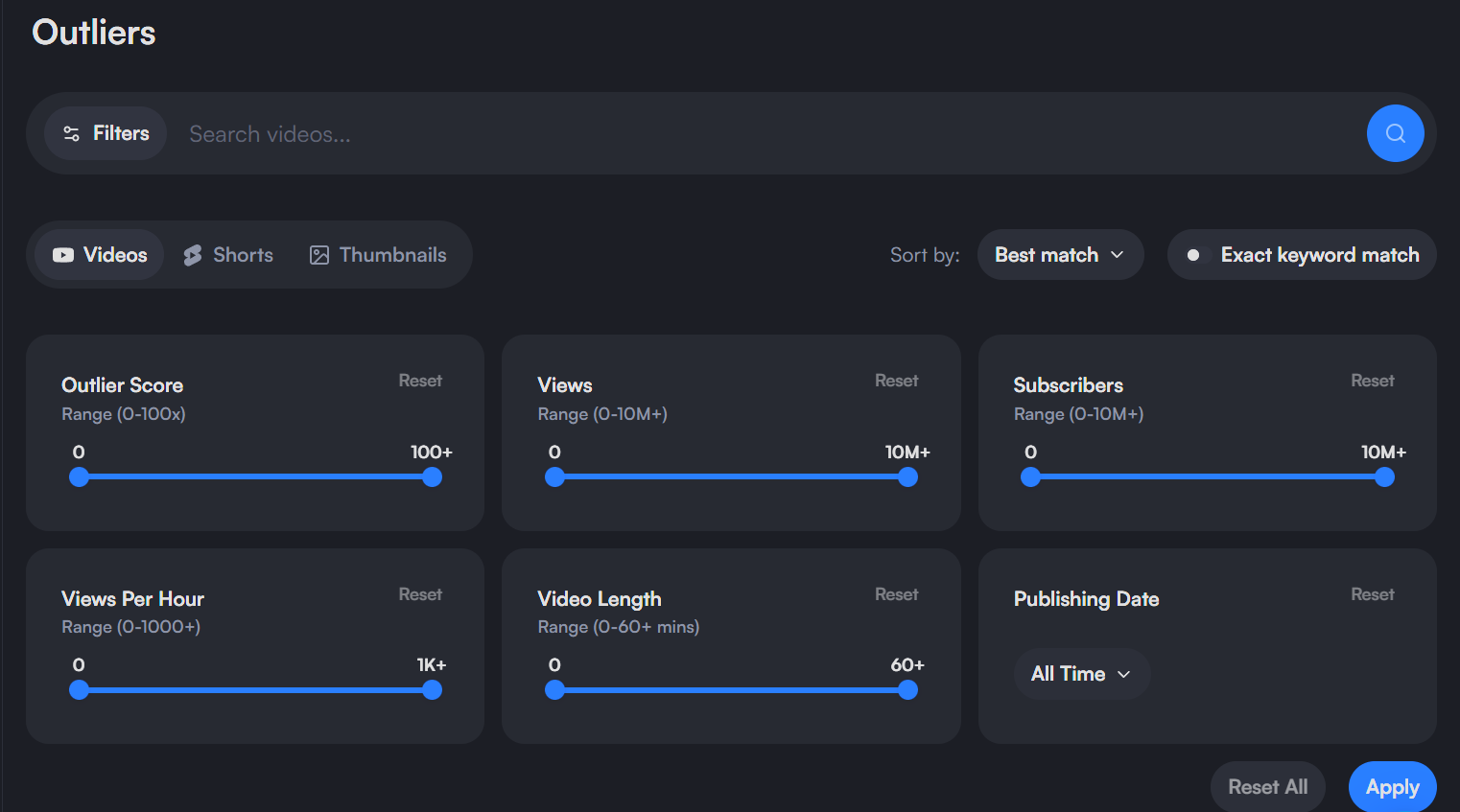Reset the Publishing Date filter
The height and width of the screenshot is (812, 1460).
coord(1372,593)
